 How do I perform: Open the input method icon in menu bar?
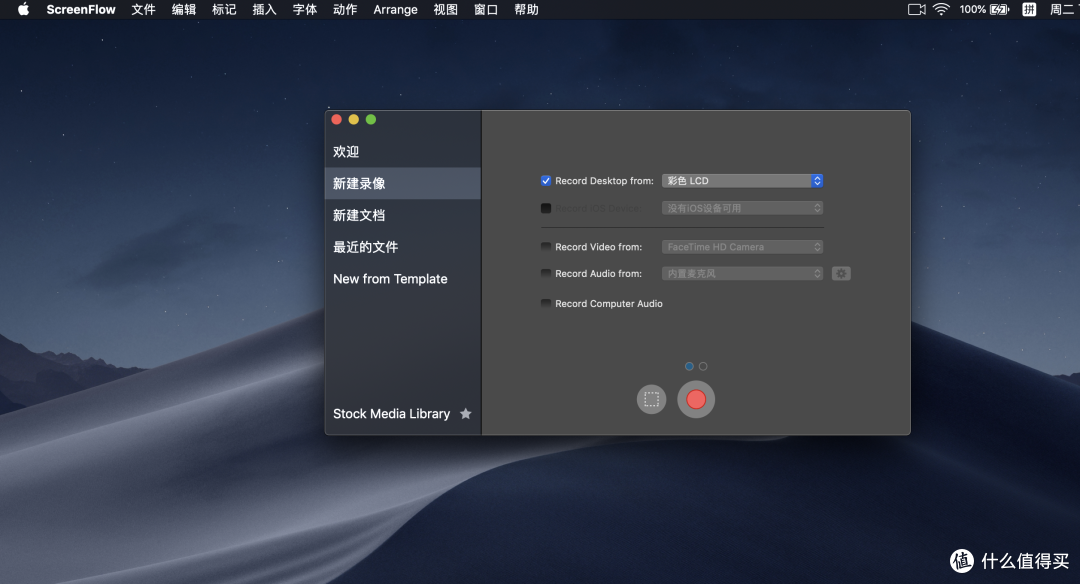click(x=1029, y=10)
